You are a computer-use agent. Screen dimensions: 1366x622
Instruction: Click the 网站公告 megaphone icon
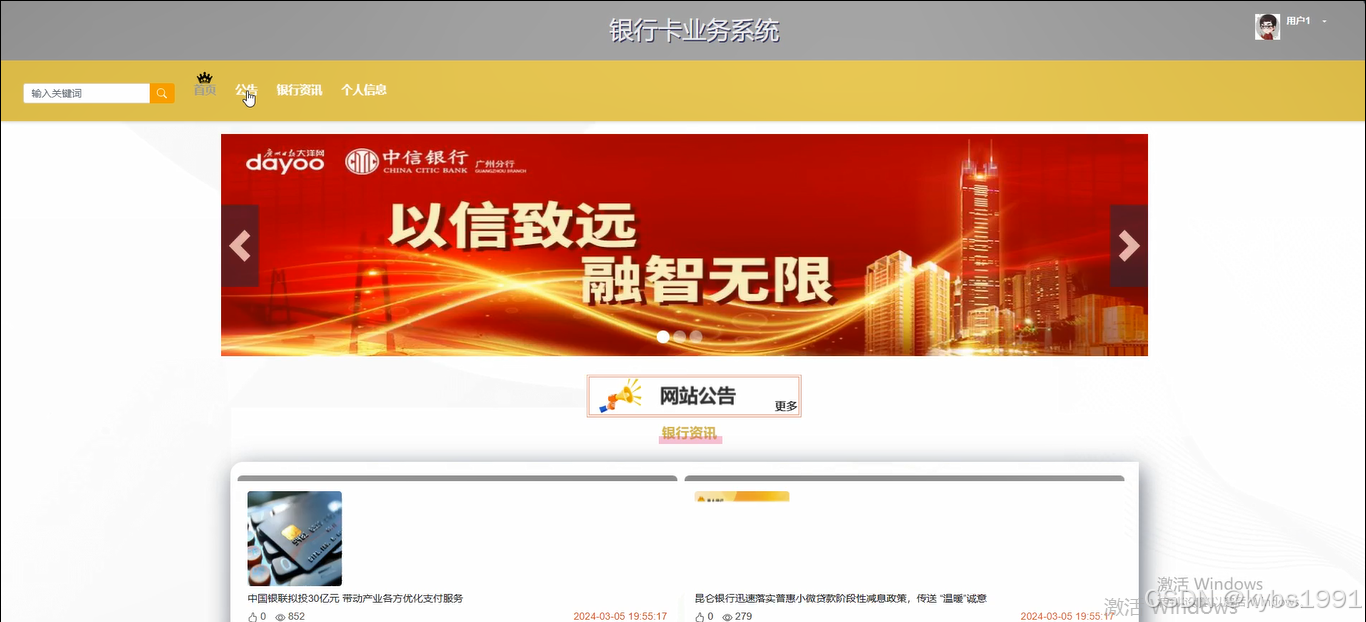point(621,396)
